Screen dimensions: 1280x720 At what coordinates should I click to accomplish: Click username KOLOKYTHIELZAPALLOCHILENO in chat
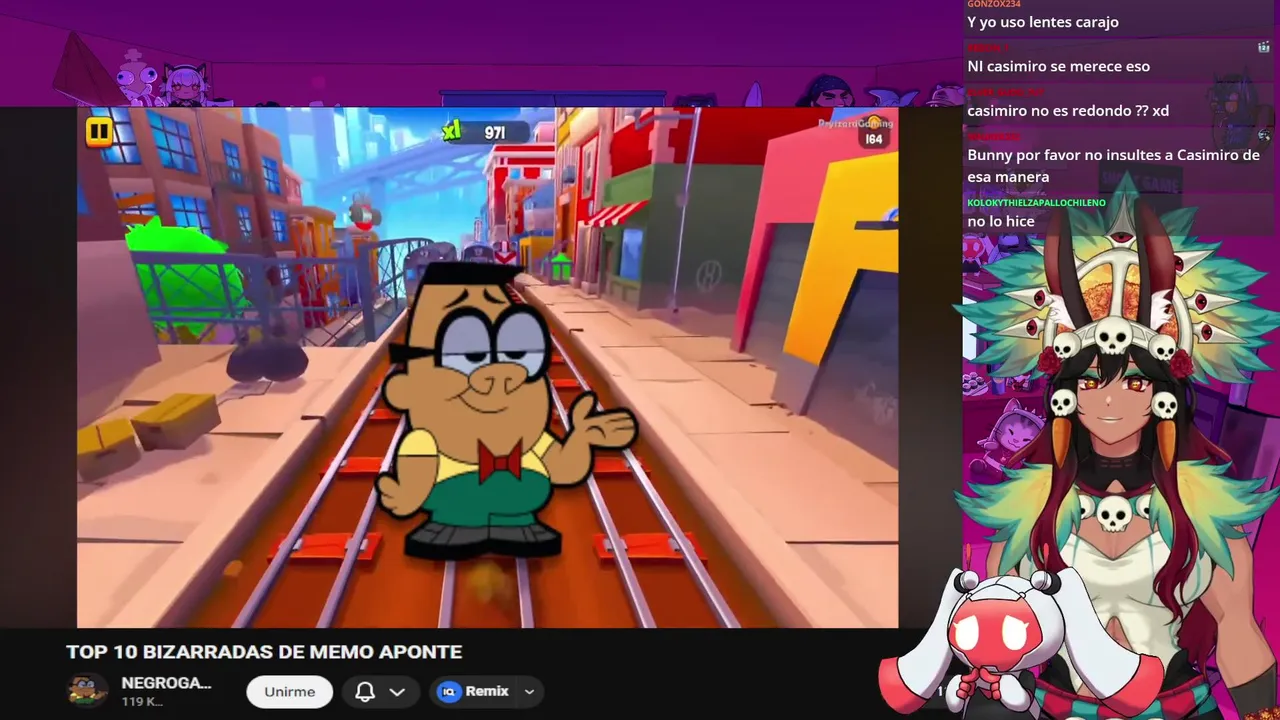(1036, 203)
